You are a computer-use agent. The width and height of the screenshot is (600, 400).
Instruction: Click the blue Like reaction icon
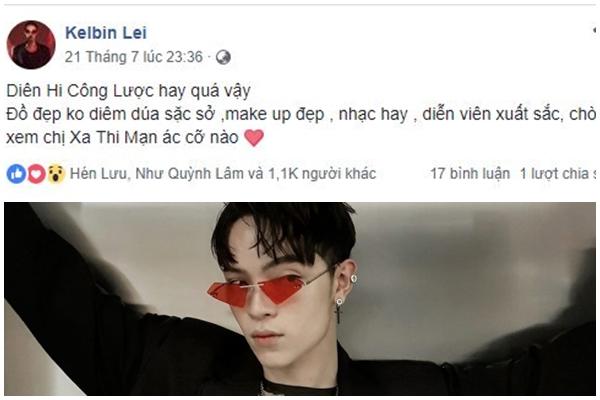(x=16, y=174)
